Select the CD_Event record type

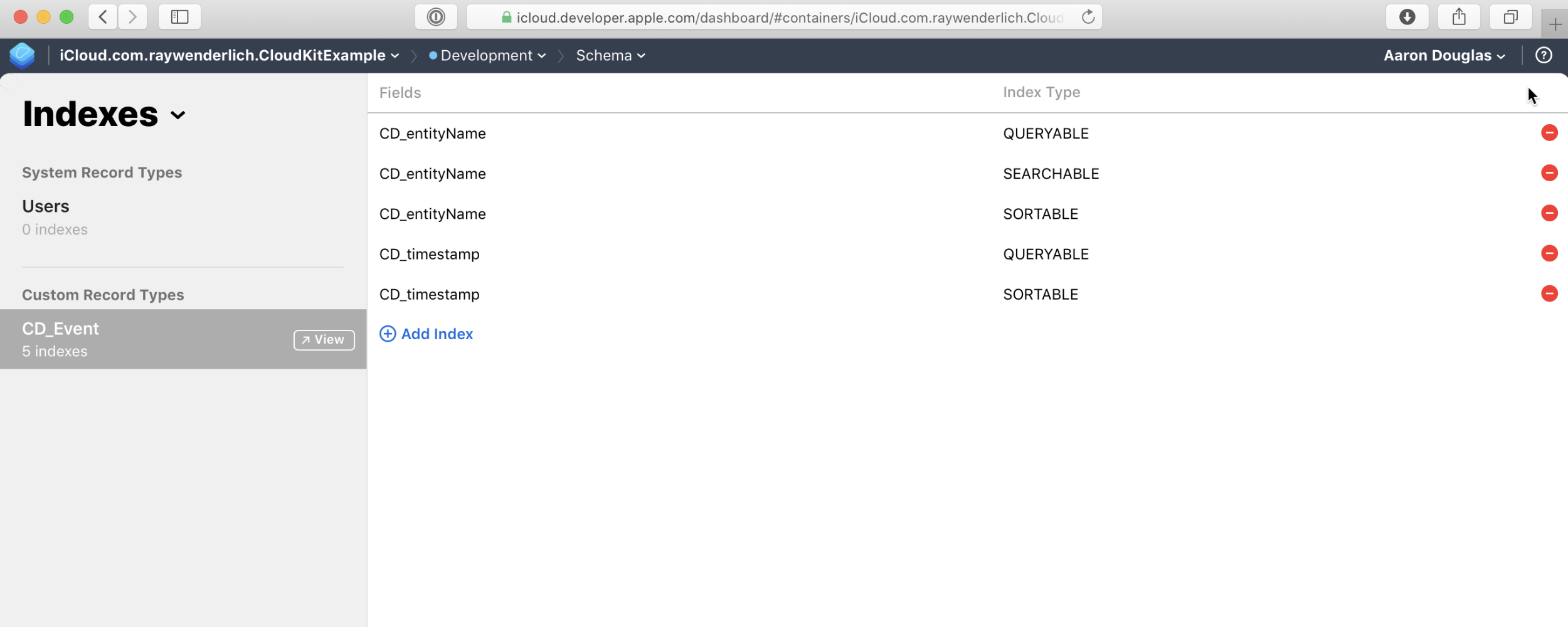pos(183,339)
